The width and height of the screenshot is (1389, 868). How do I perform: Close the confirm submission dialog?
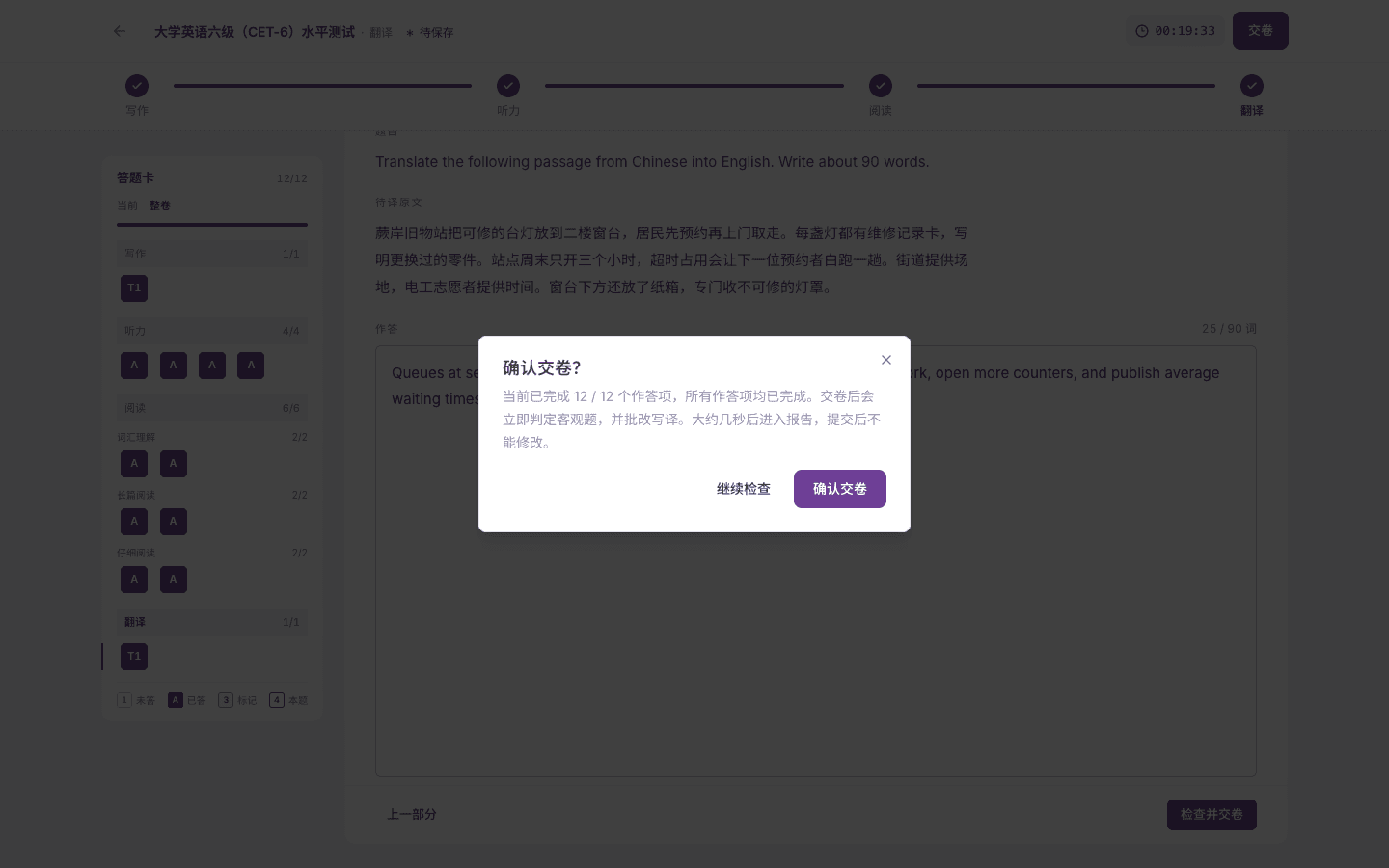[x=886, y=360]
